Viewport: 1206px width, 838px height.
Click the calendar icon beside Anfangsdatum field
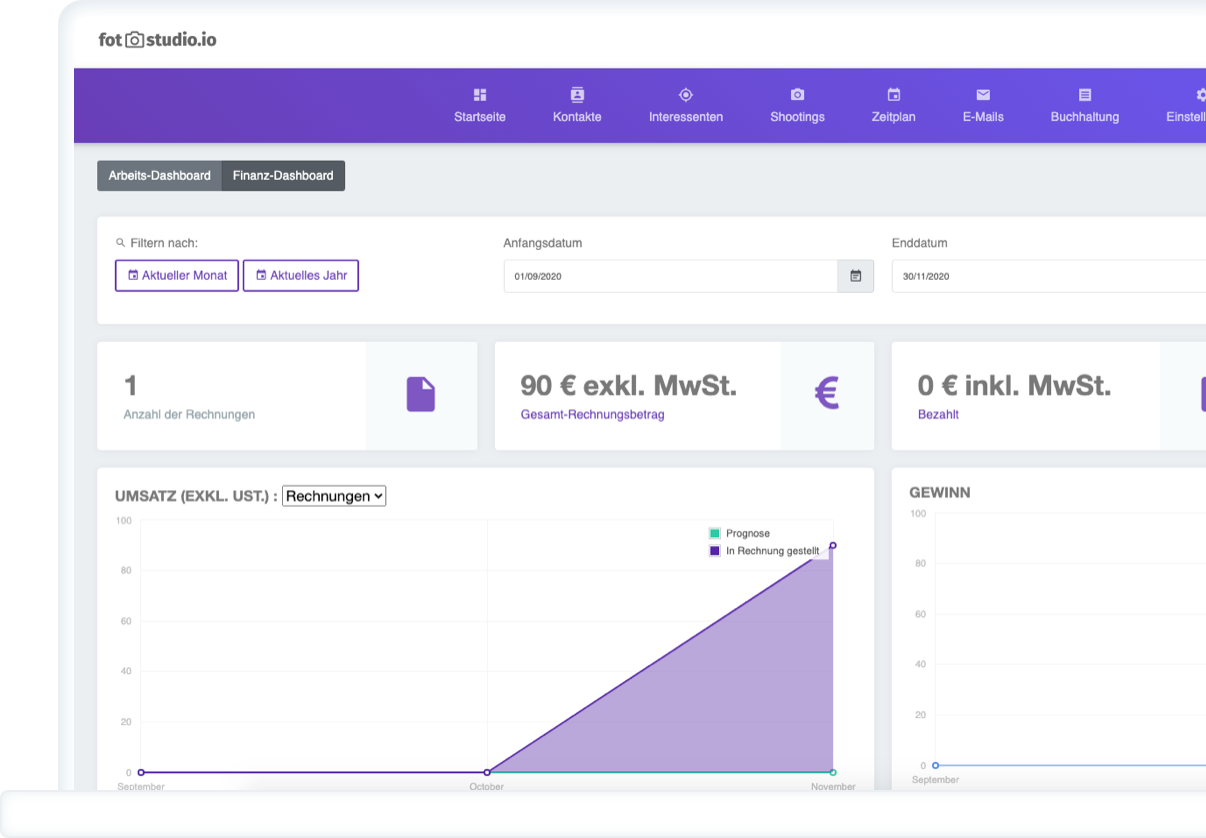click(856, 276)
